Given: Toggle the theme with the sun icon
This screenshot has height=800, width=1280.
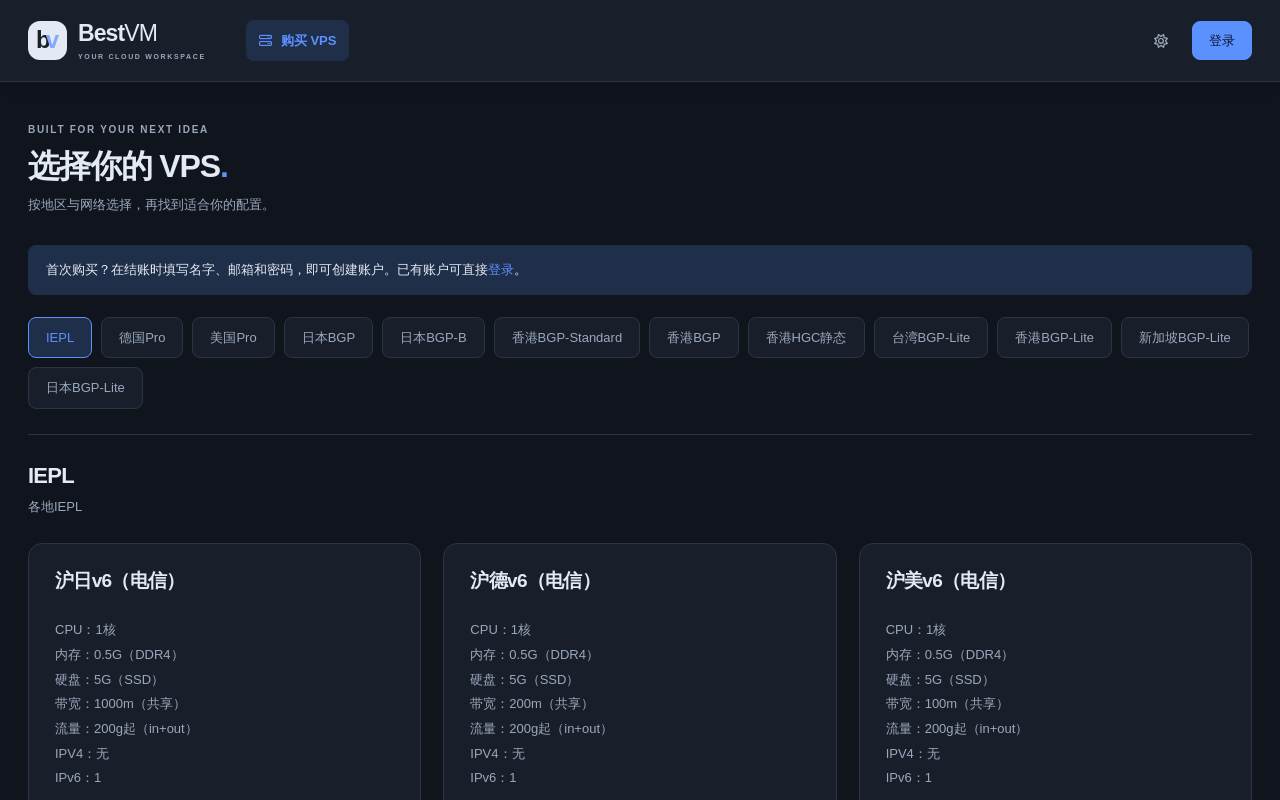Looking at the screenshot, I should click(1161, 41).
